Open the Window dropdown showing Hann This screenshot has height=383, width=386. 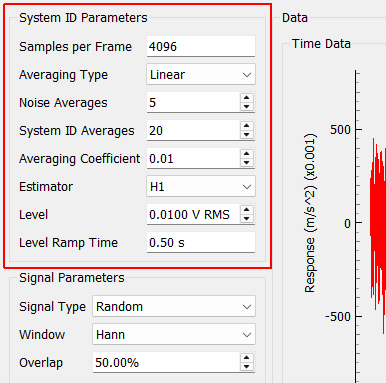tap(174, 334)
